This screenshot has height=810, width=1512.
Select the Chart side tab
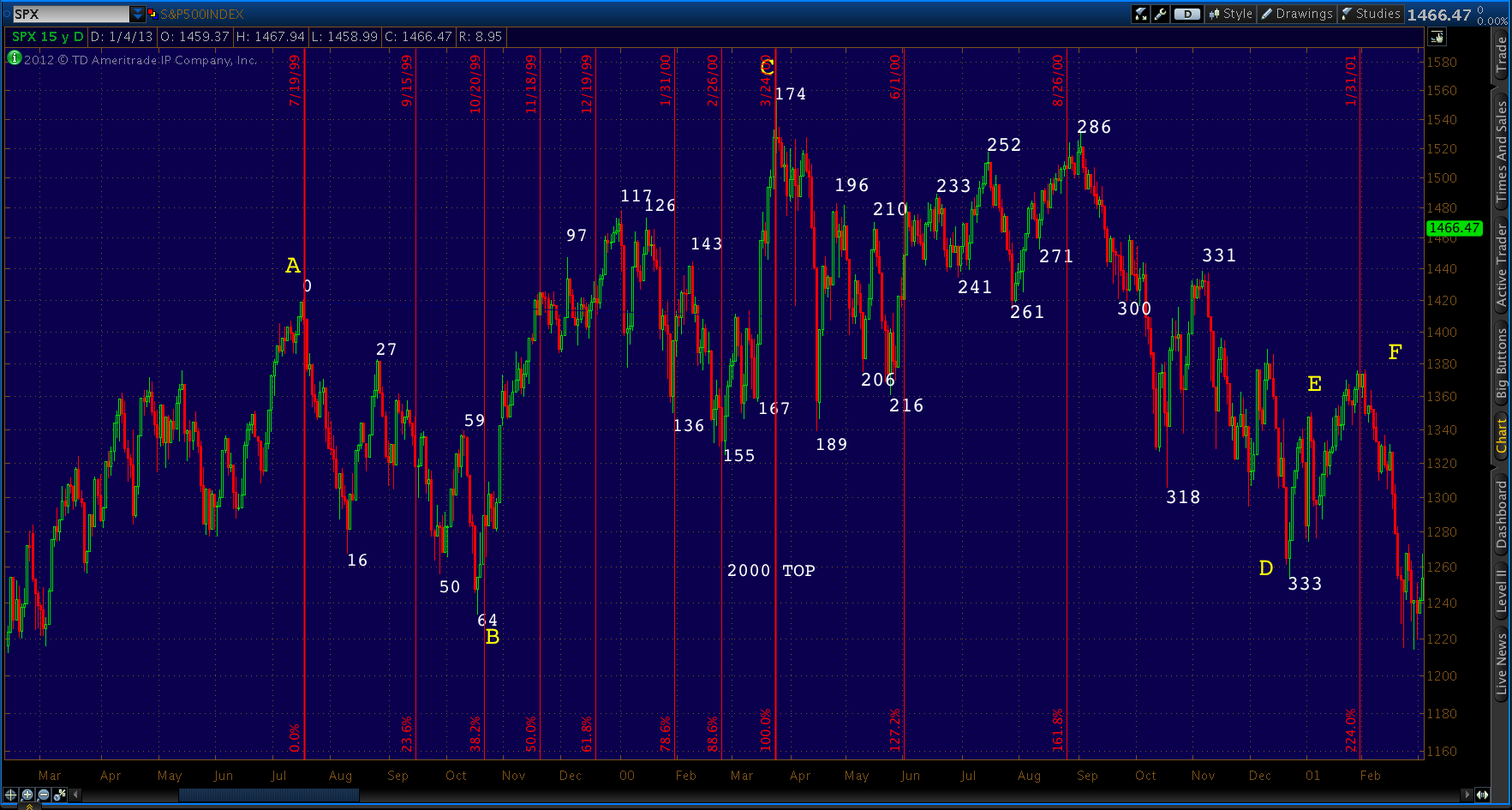point(1502,435)
